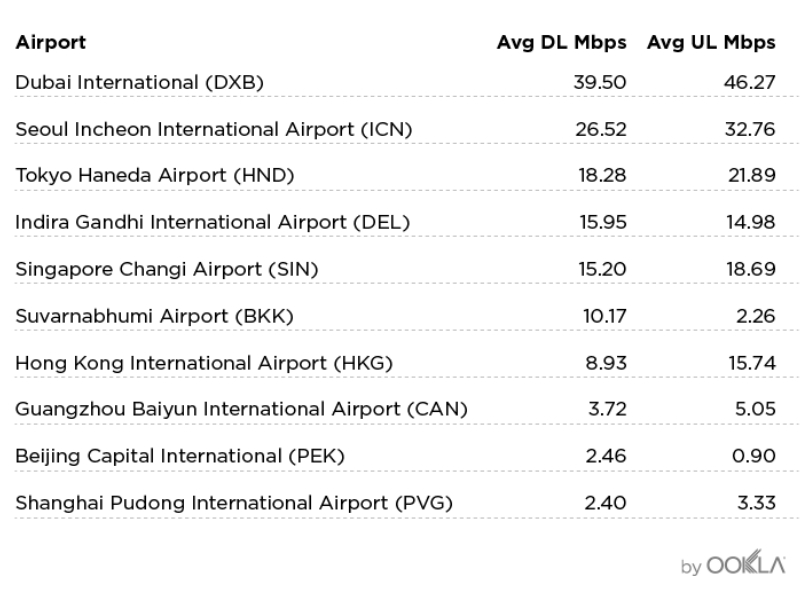Select the 26.52 download value for Incheon

600,129
